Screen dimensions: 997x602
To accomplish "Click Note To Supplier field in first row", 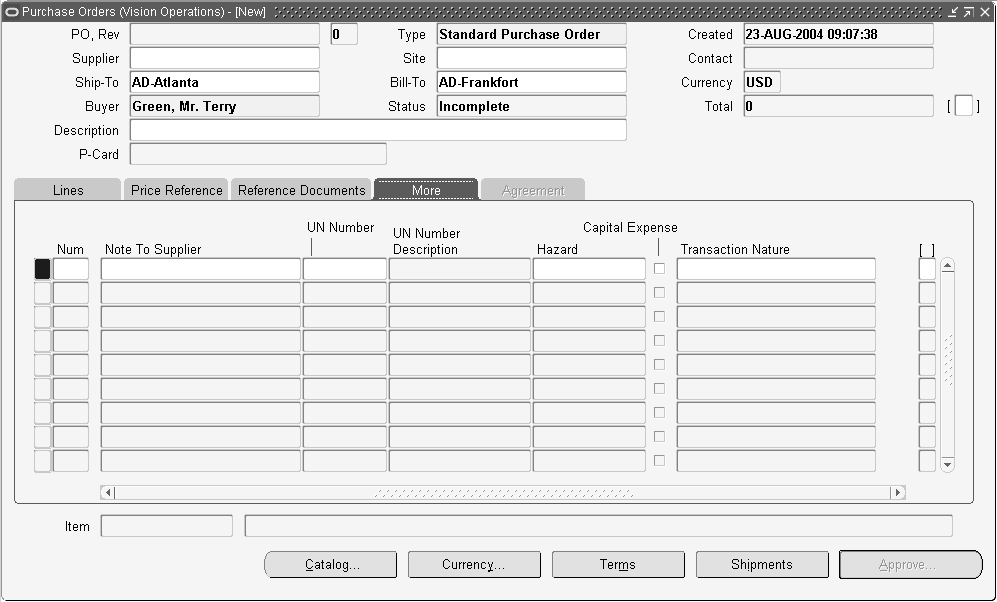I will coord(200,269).
